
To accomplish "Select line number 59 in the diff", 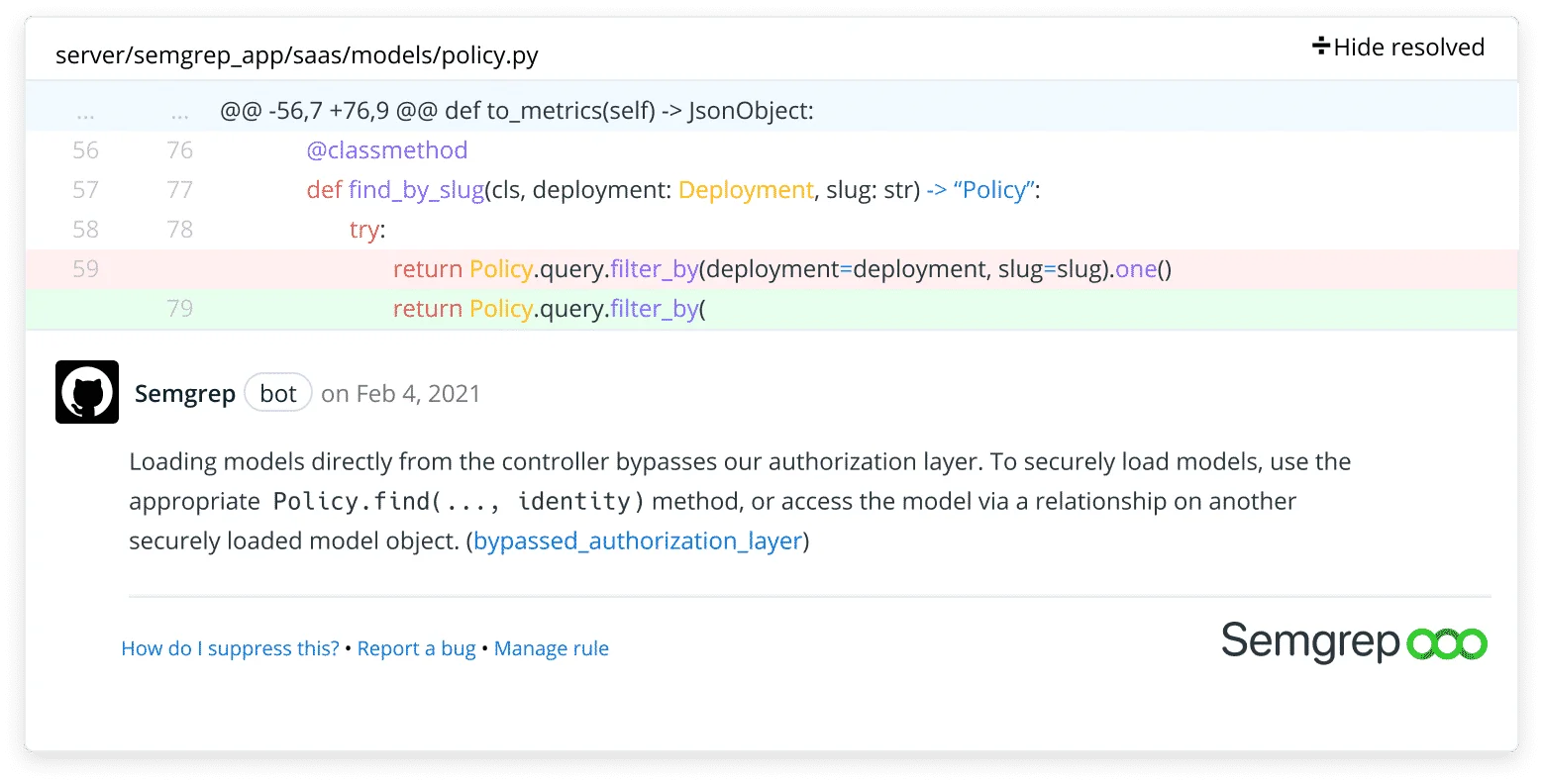I will [x=85, y=268].
